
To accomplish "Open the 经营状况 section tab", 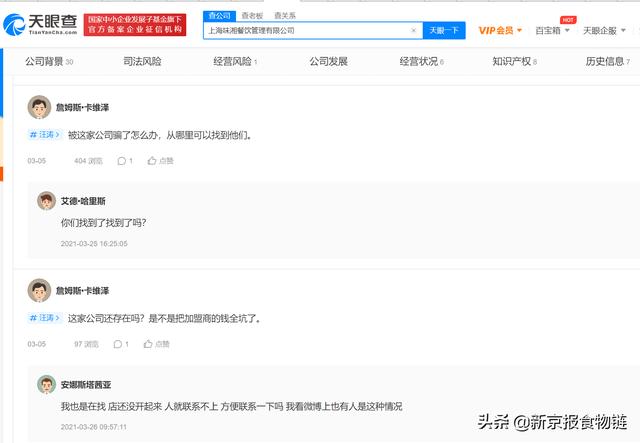I will point(421,61).
